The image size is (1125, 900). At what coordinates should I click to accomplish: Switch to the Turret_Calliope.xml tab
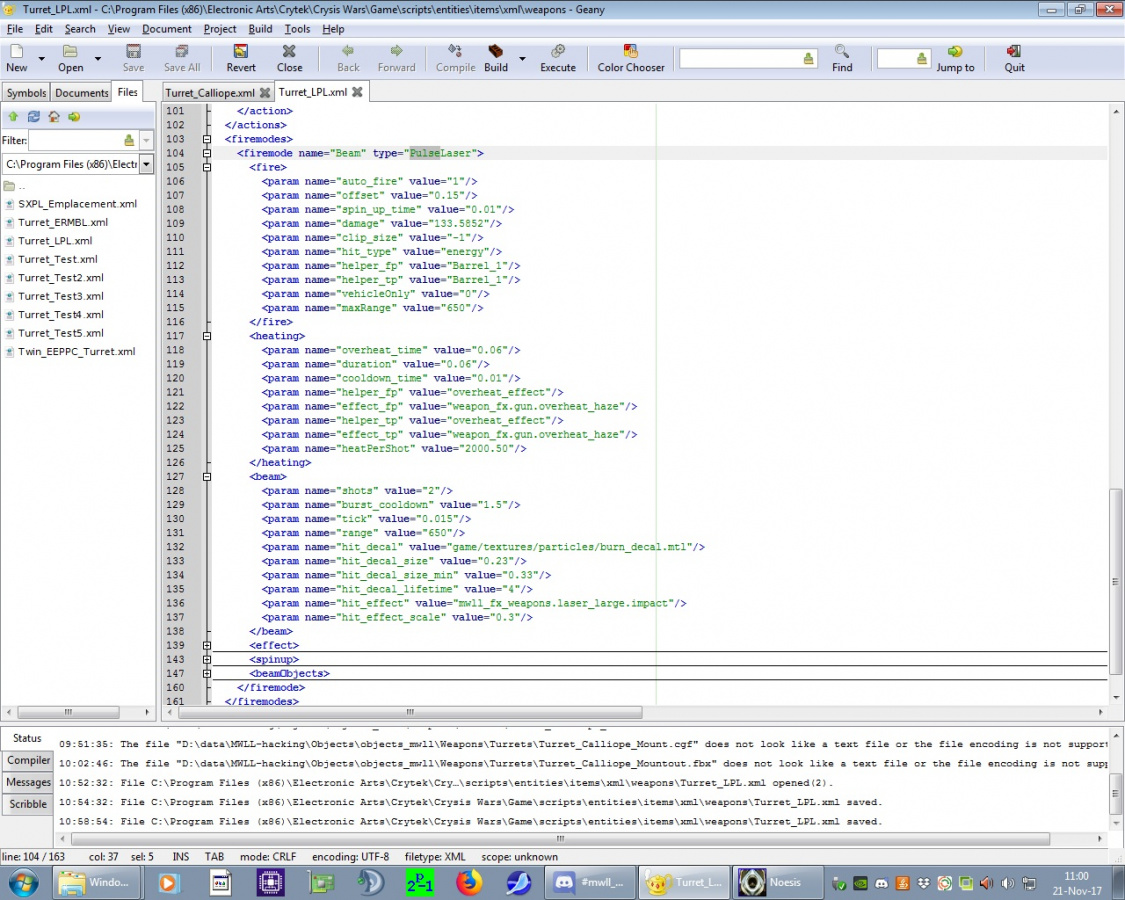(210, 93)
